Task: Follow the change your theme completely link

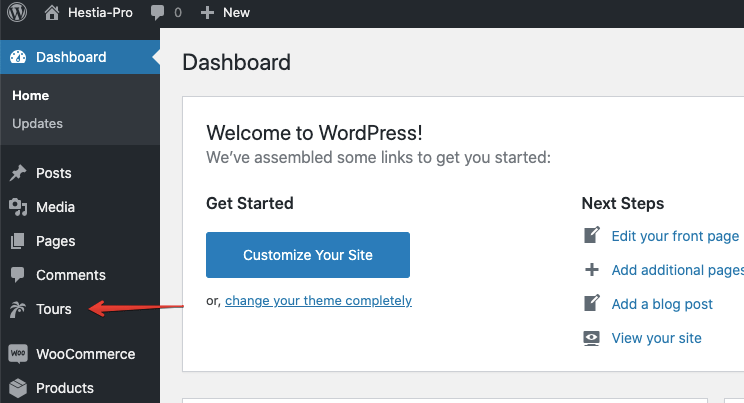Action: (x=318, y=300)
